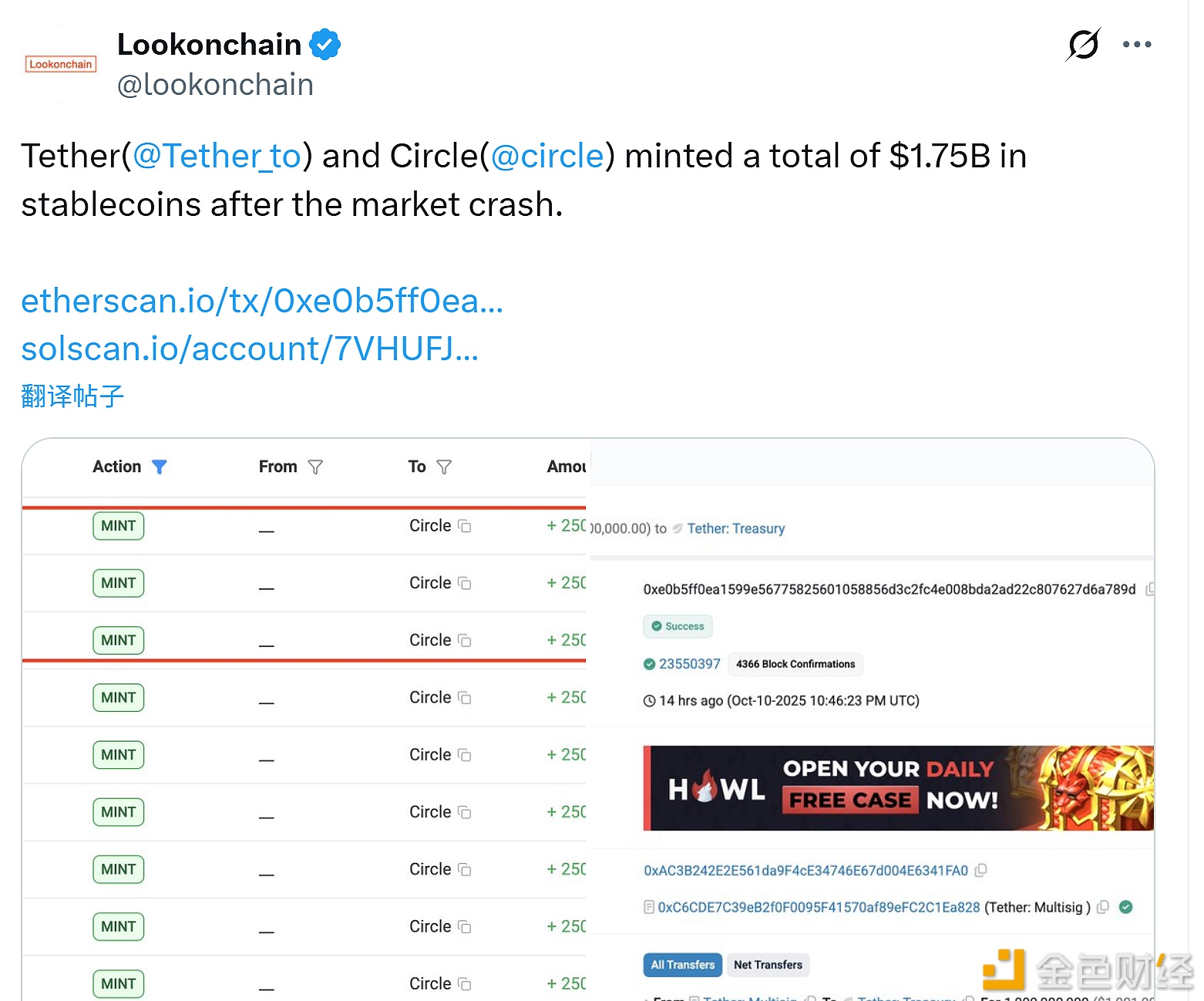Viewport: 1204px width, 1001px height.
Task: Click the 翻译帖子 translate post link
Action: pyautogui.click(x=72, y=396)
